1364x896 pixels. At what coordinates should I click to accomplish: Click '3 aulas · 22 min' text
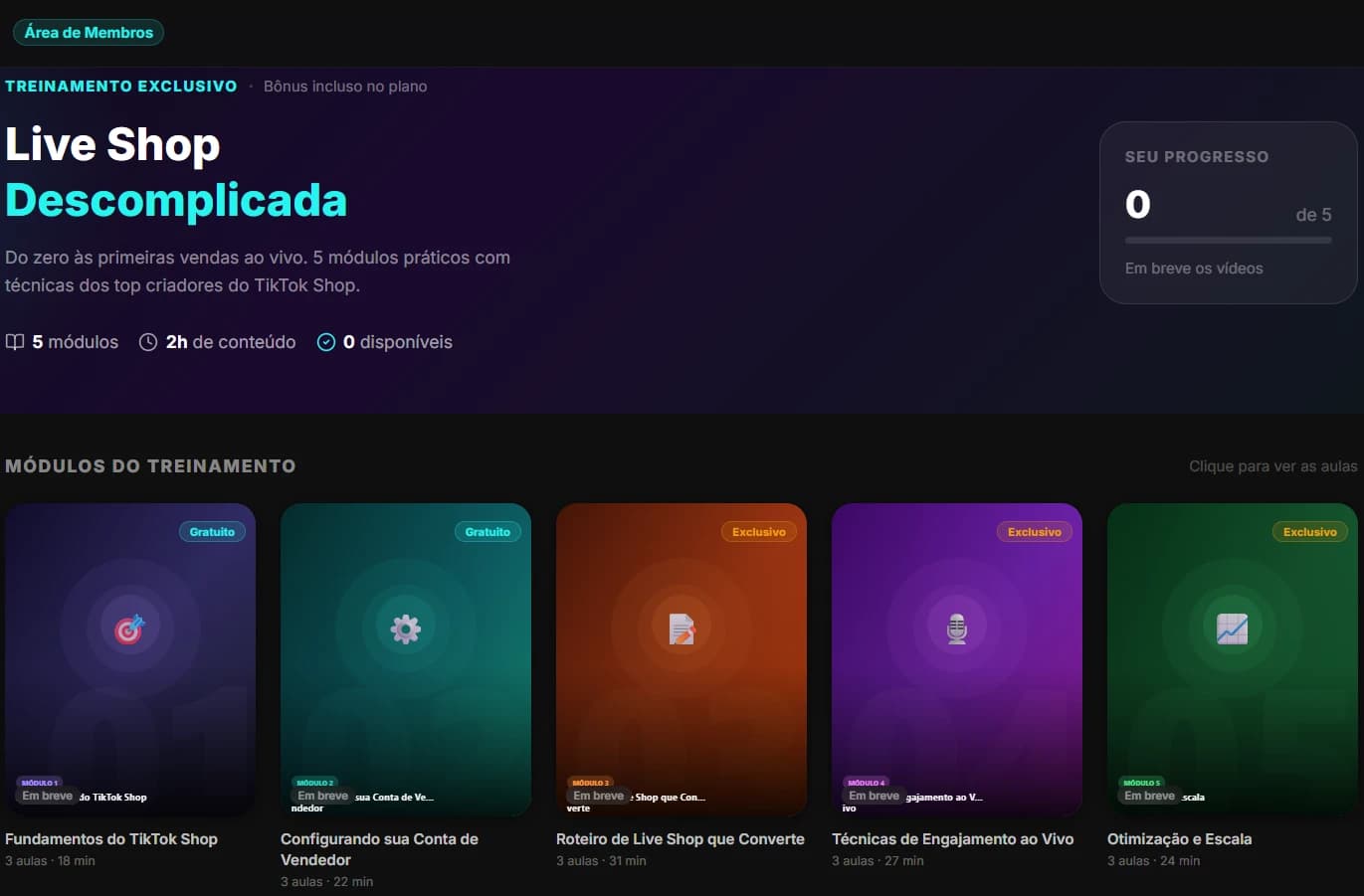[x=326, y=882]
